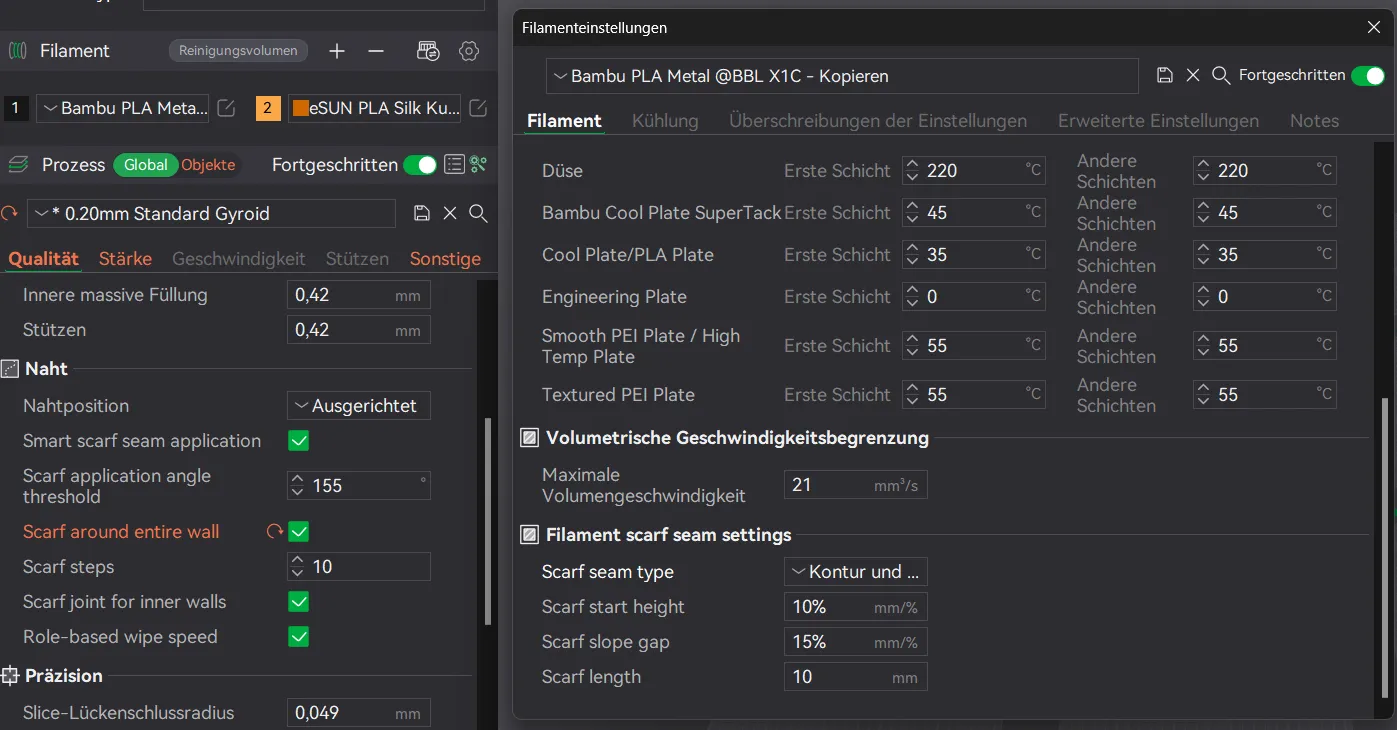This screenshot has width=1397, height=730.
Task: Open the Kühlung tab in filament dialog
Action: click(x=665, y=121)
